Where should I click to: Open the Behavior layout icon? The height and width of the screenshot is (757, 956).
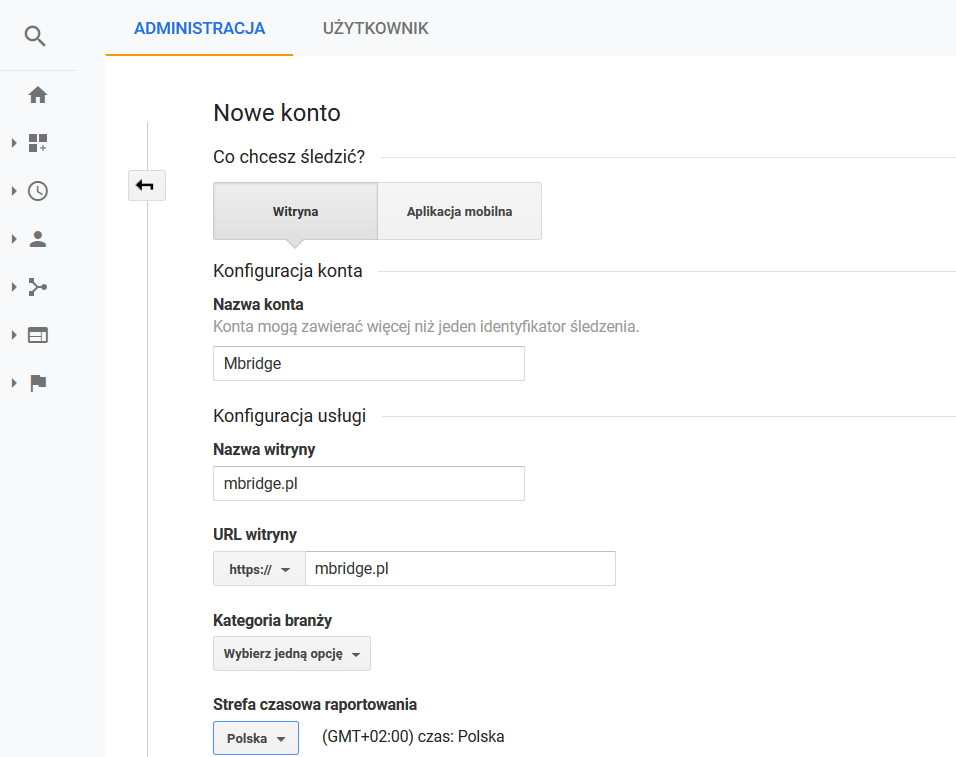click(x=38, y=335)
